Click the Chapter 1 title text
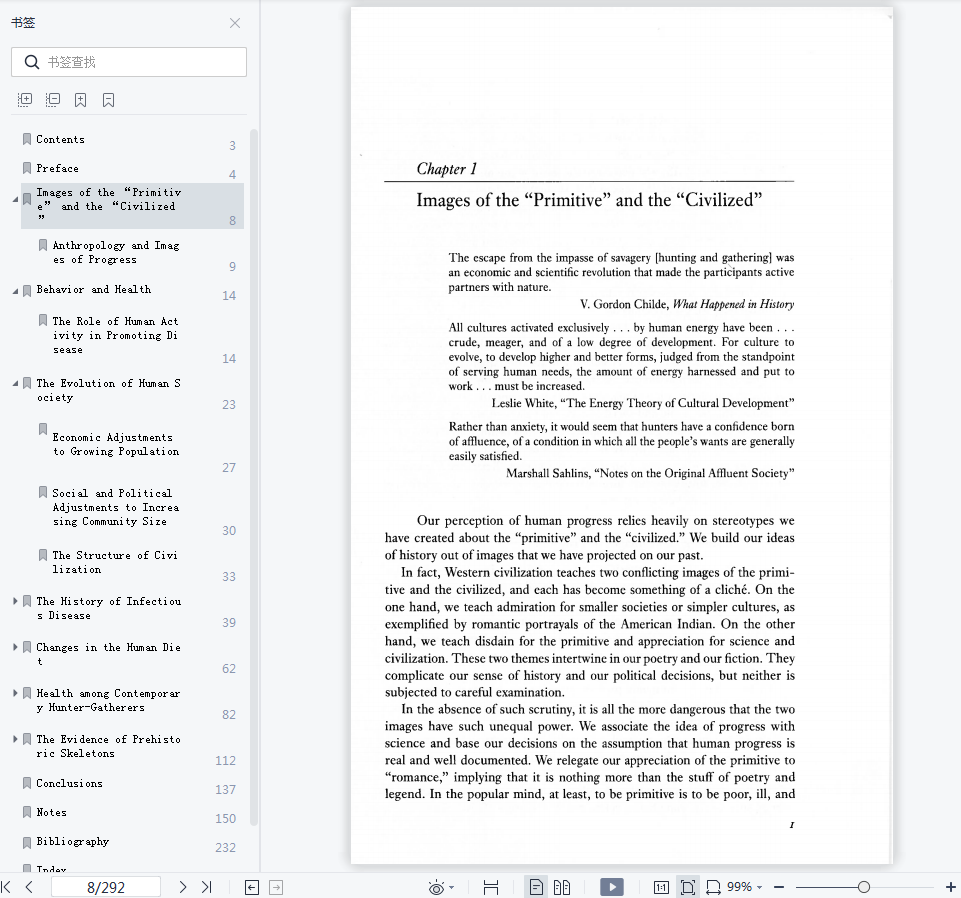This screenshot has width=961, height=898. tap(447, 169)
